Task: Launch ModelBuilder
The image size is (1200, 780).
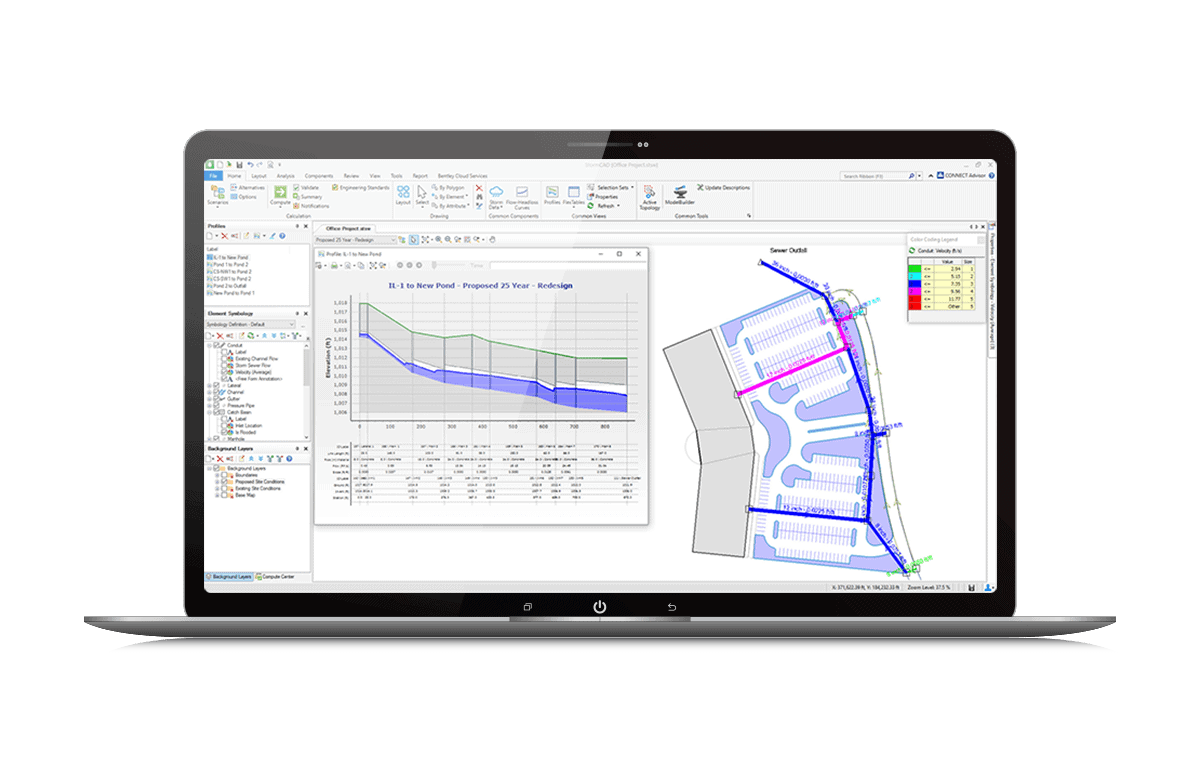Action: pyautogui.click(x=679, y=193)
